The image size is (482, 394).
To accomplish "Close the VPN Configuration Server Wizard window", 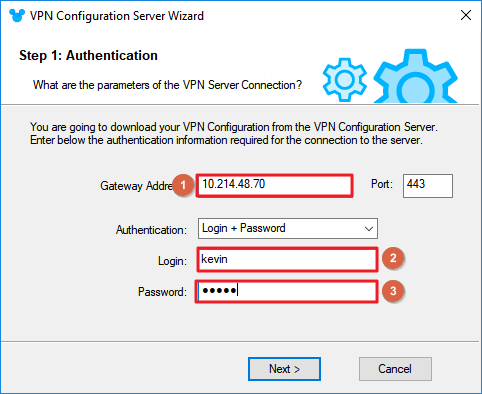I will tap(466, 15).
